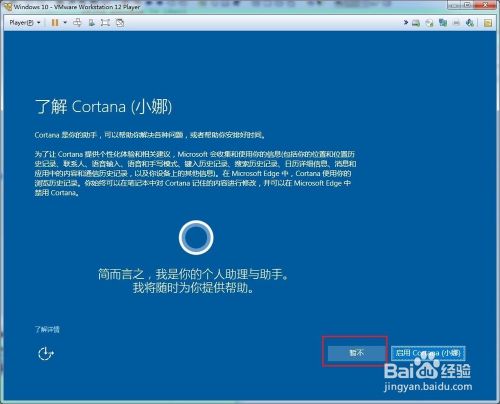This screenshot has height=404, width=500.
Task: Minimize the VMware Player window
Action: pos(454,5)
